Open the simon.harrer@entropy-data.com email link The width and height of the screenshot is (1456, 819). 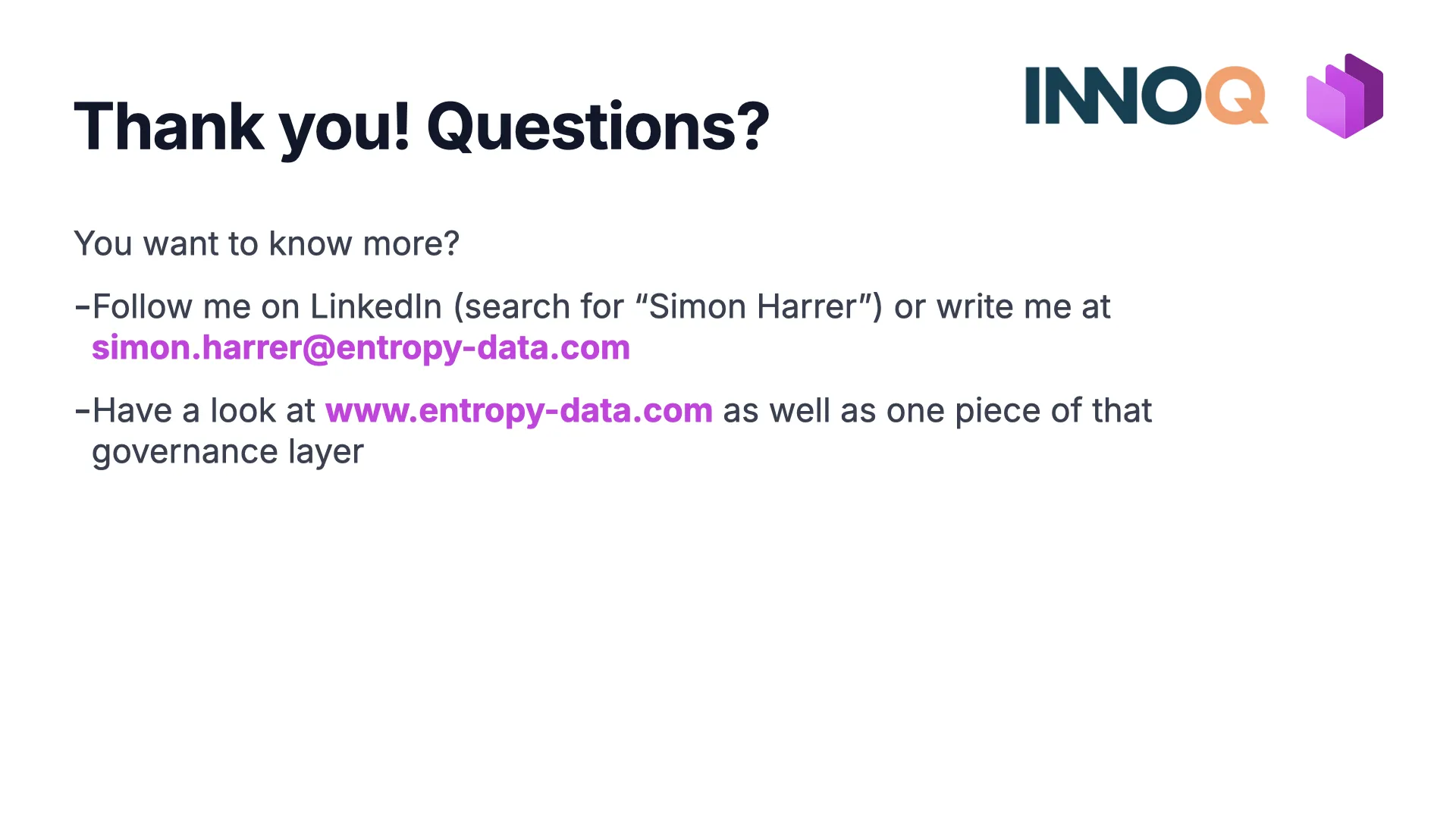coord(361,348)
